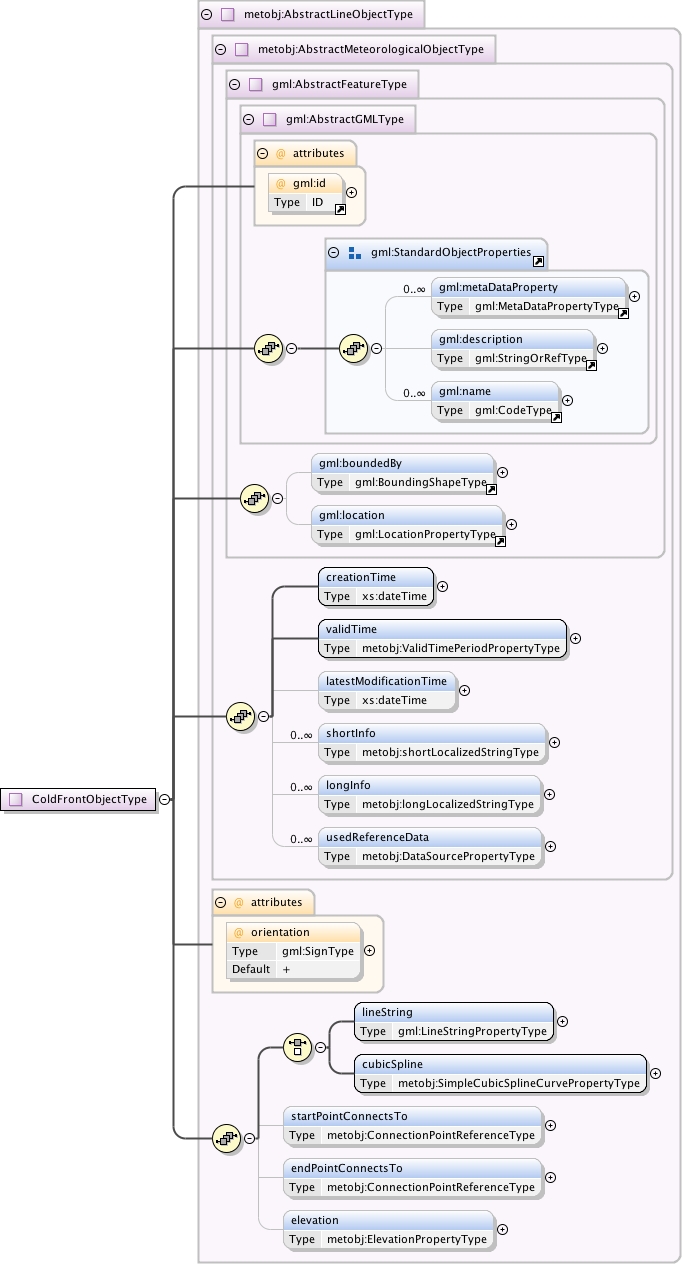This screenshot has height=1264, width=682.
Task: Click the sequence icon left of creationTime
Action: tap(241, 716)
